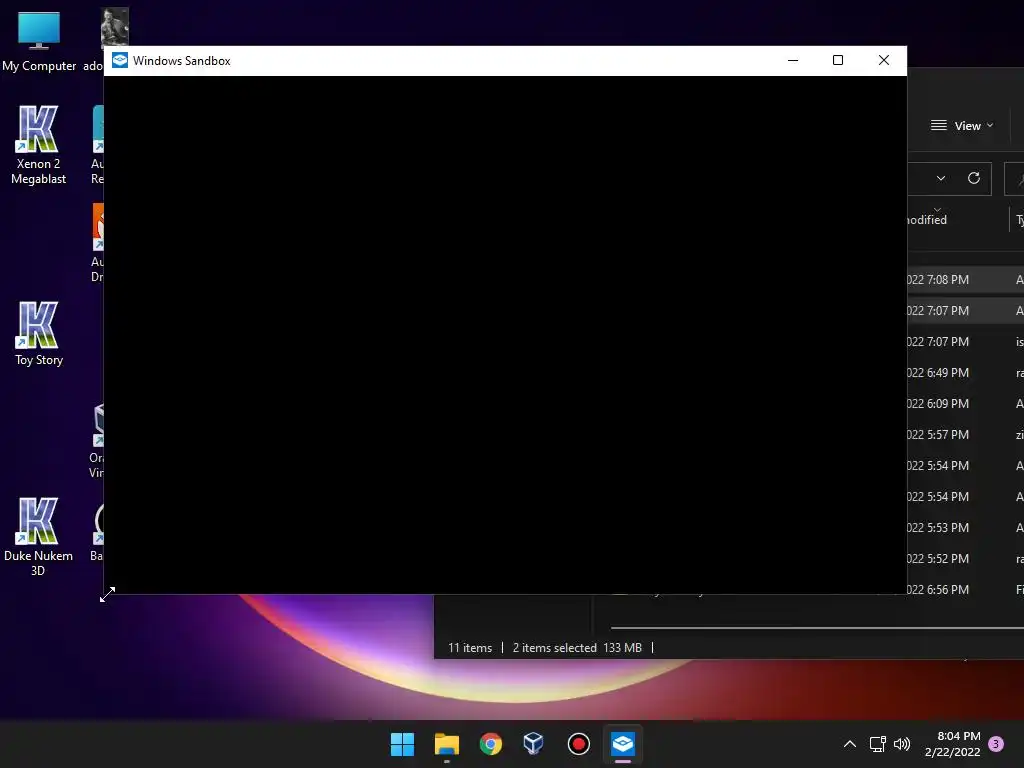Click the File Explorer horizontal scrollbar
Viewport: 1024px width, 768px height.
point(817,628)
